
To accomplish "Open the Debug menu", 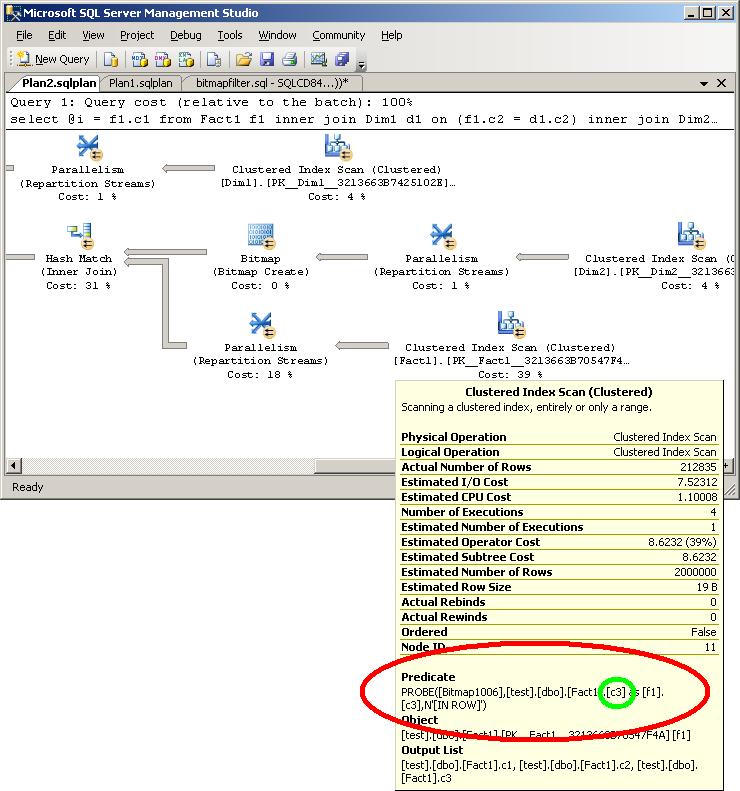I will tap(186, 35).
